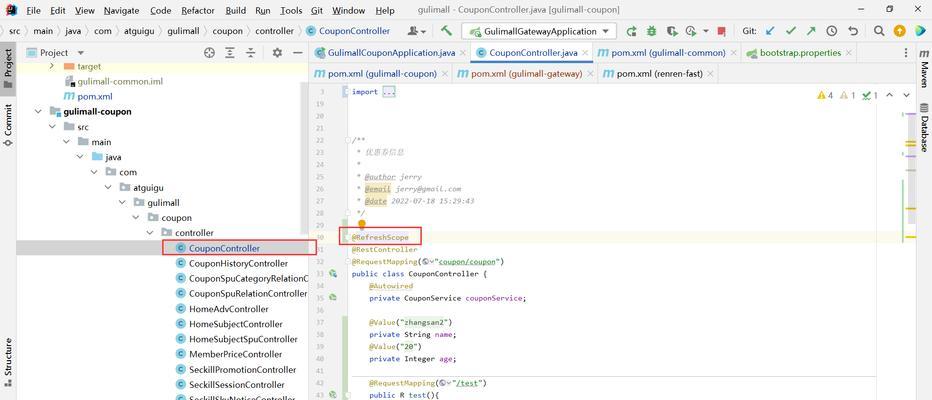Click the orange IDE update icon
The width and height of the screenshot is (932, 400).
tap(900, 31)
